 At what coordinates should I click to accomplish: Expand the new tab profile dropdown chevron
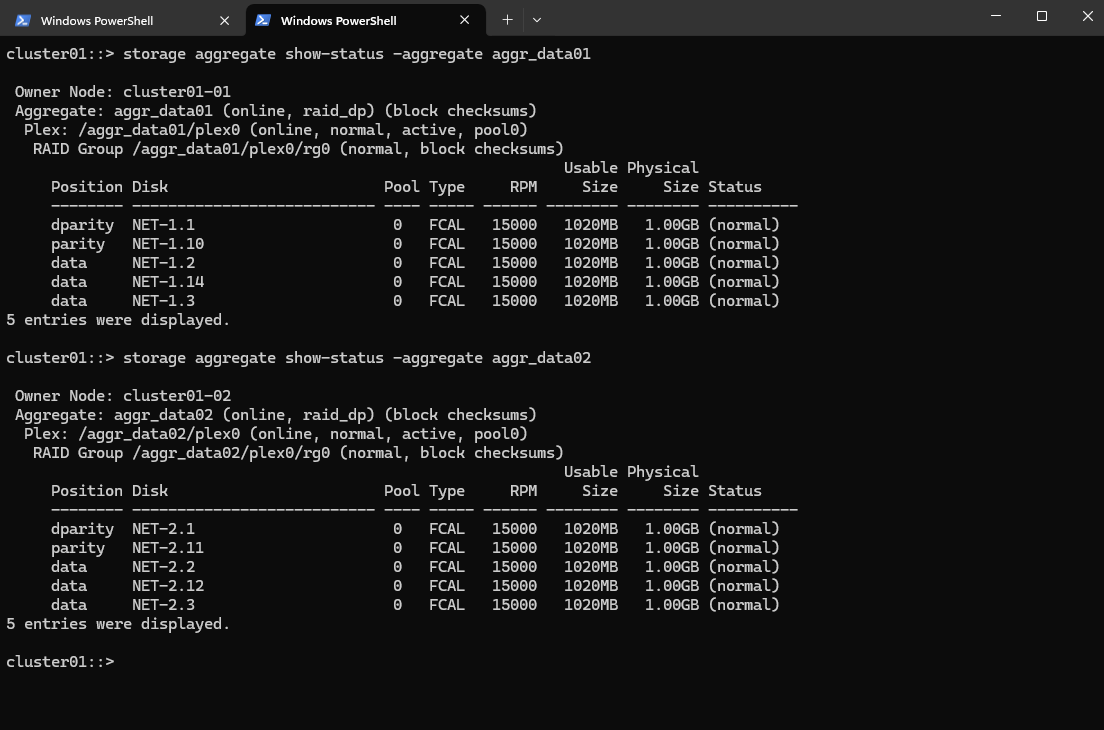537,20
